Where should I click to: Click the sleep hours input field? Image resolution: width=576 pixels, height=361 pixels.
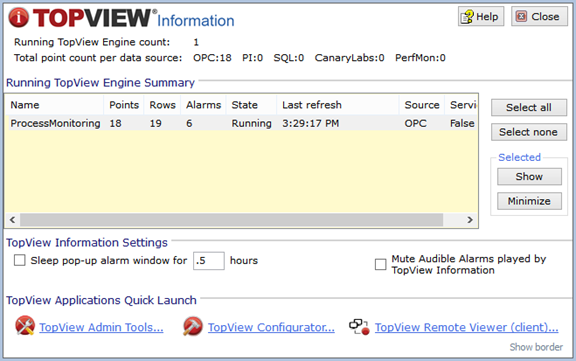209,261
